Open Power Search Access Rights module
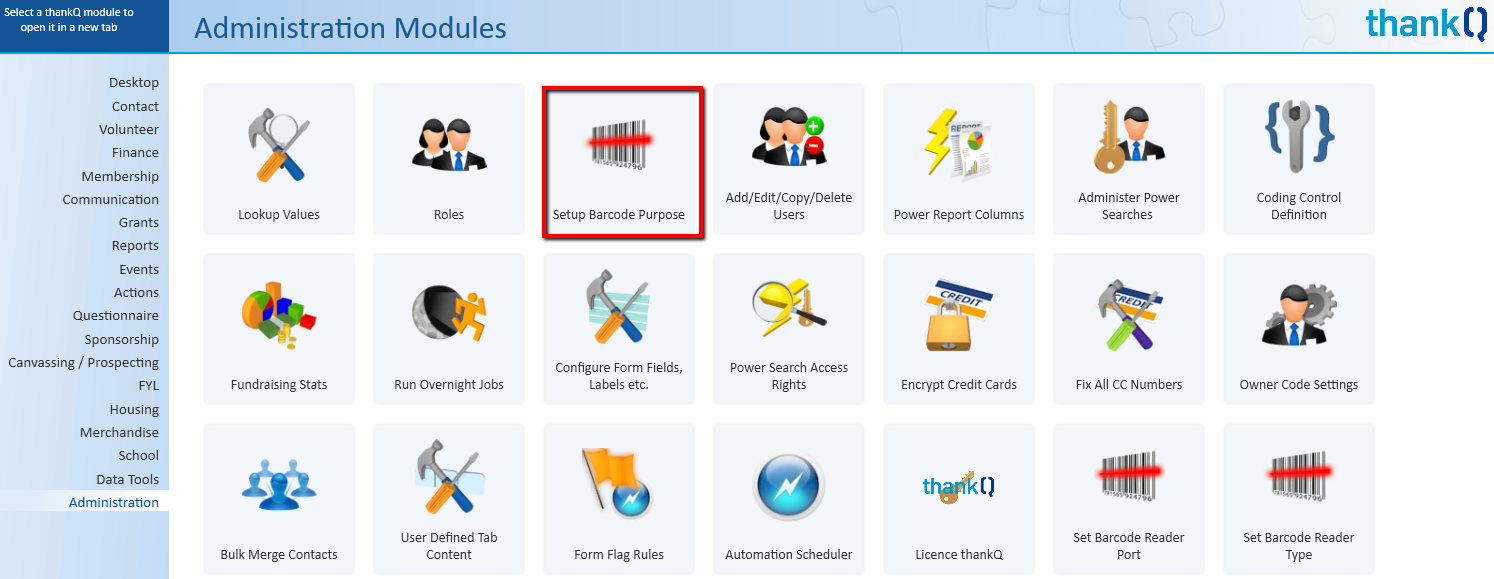The height and width of the screenshot is (579, 1494). click(x=789, y=329)
